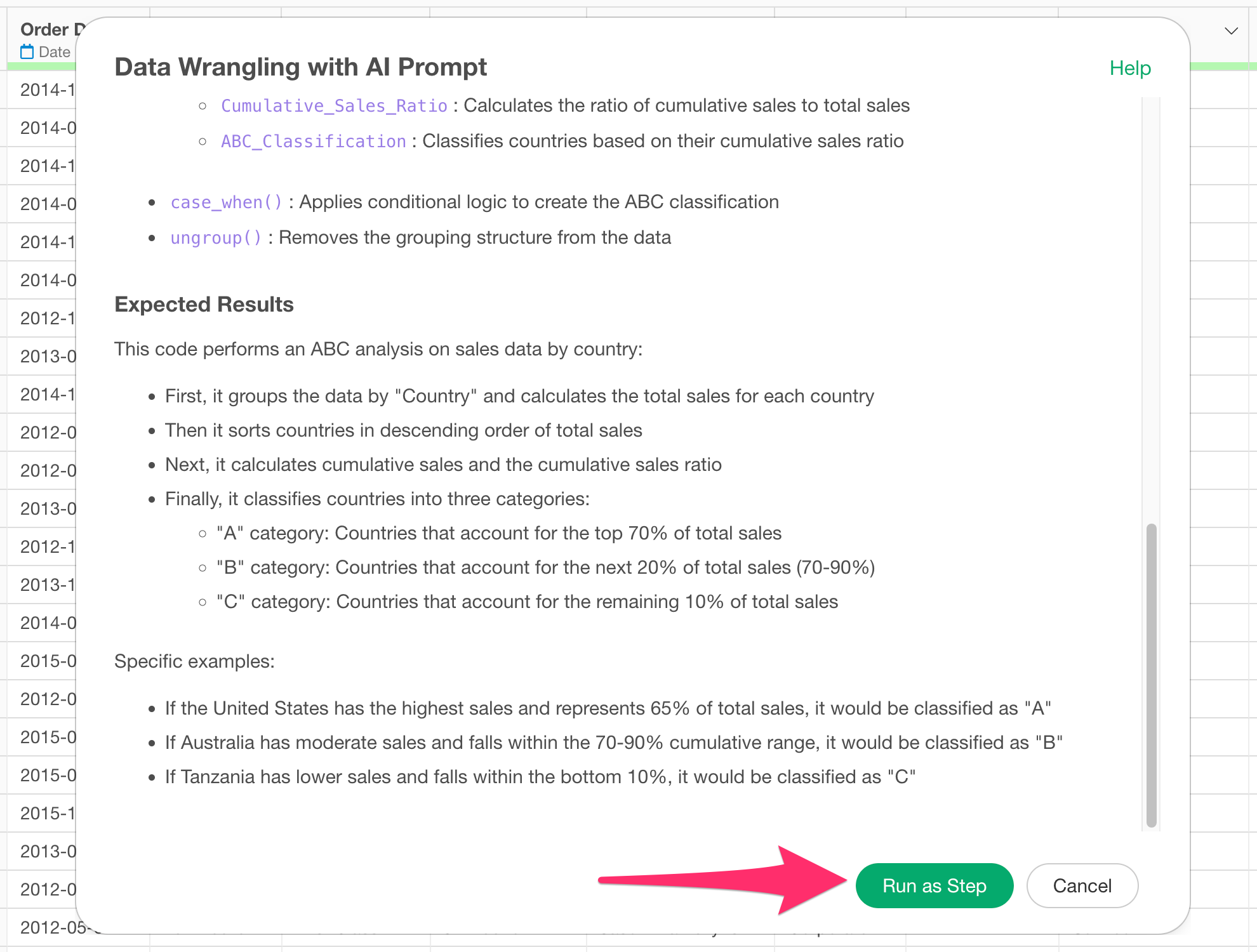Click the ungroup() function name

pos(216,237)
